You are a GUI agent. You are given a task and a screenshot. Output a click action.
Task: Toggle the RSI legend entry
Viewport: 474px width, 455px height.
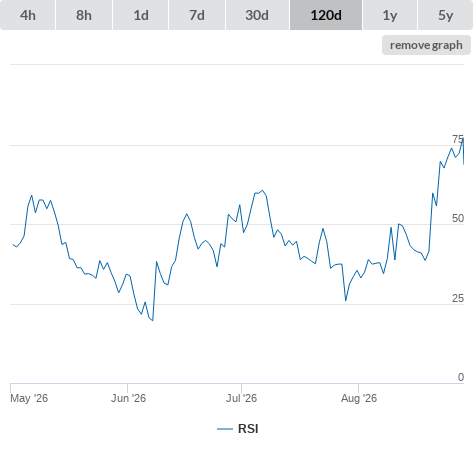pyautogui.click(x=238, y=429)
